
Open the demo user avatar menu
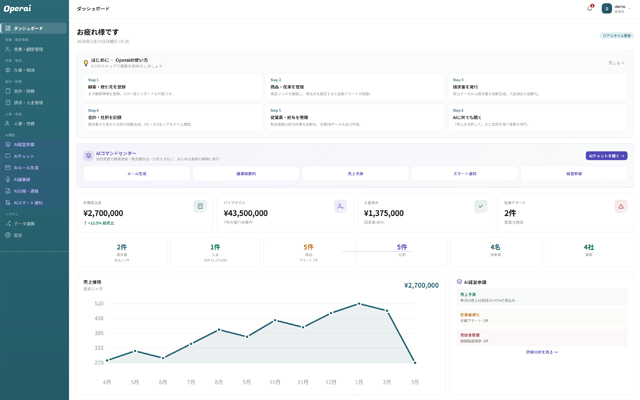click(606, 8)
